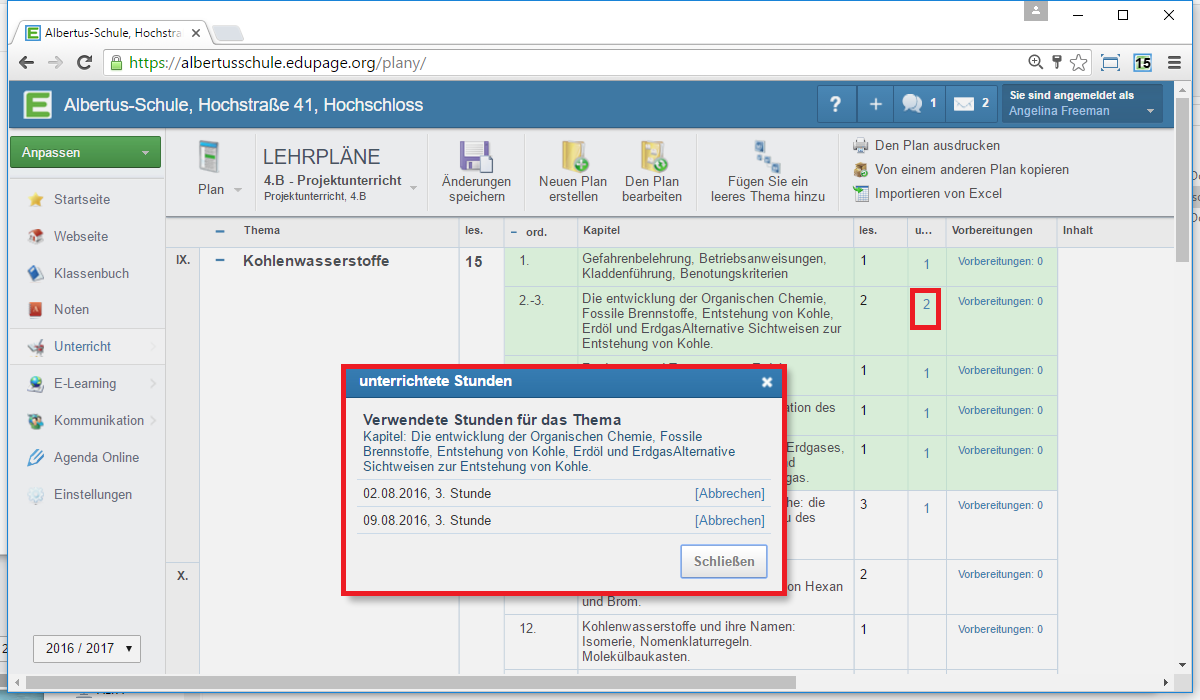This screenshot has width=1200, height=700.
Task: Click the browser profile icon in the title bar
Action: pyautogui.click(x=1037, y=11)
